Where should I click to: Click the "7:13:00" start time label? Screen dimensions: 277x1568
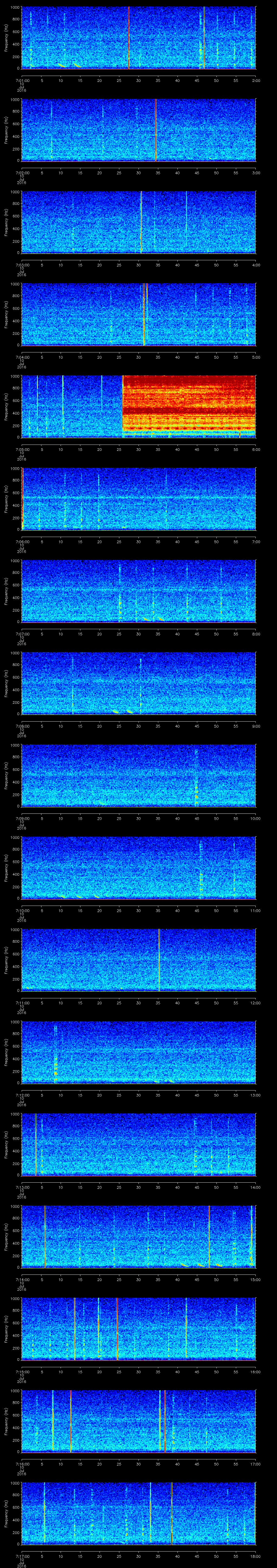(22, 1187)
